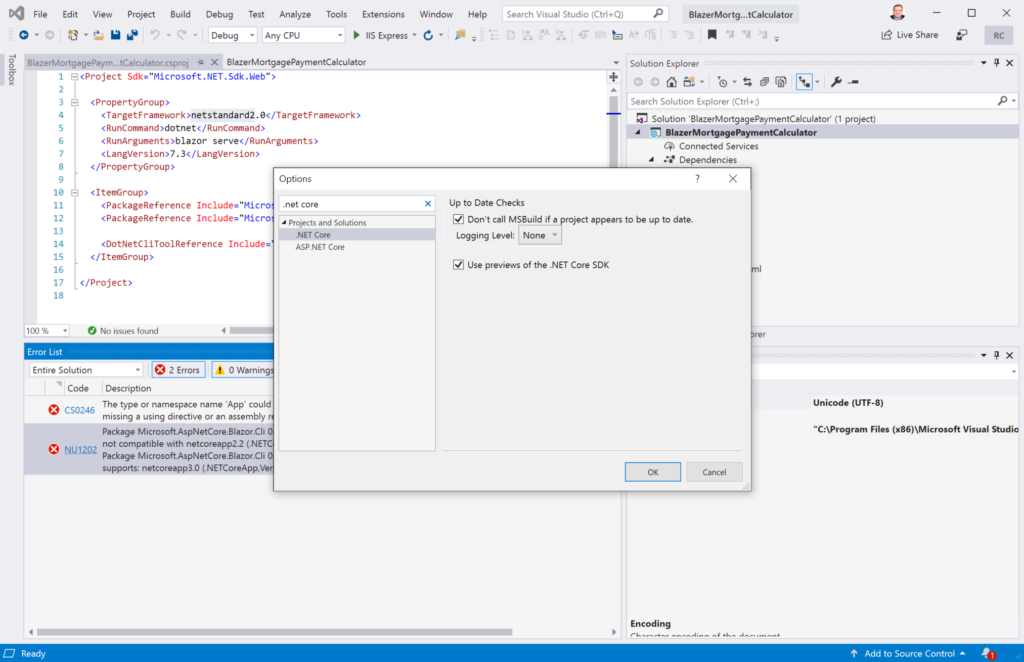Open the Debug configuration dropdown
Image resolution: width=1024 pixels, height=662 pixels.
(232, 35)
